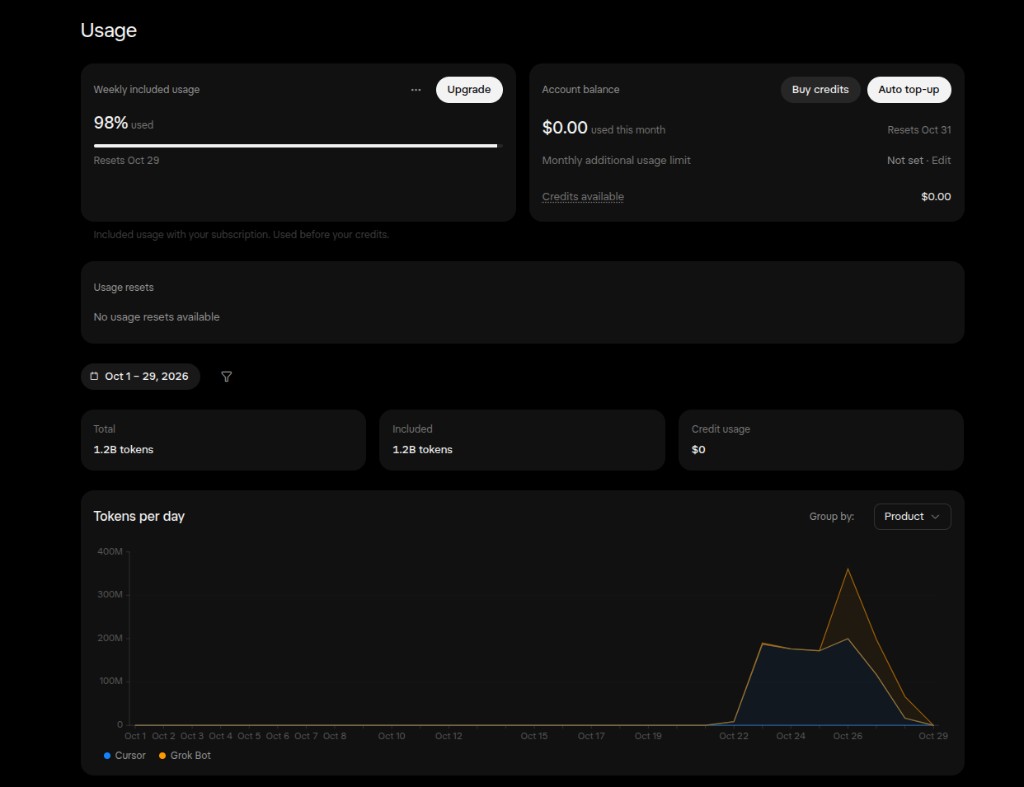The height and width of the screenshot is (787, 1024).
Task: Click the '400M' y-axis label
Action: [110, 551]
